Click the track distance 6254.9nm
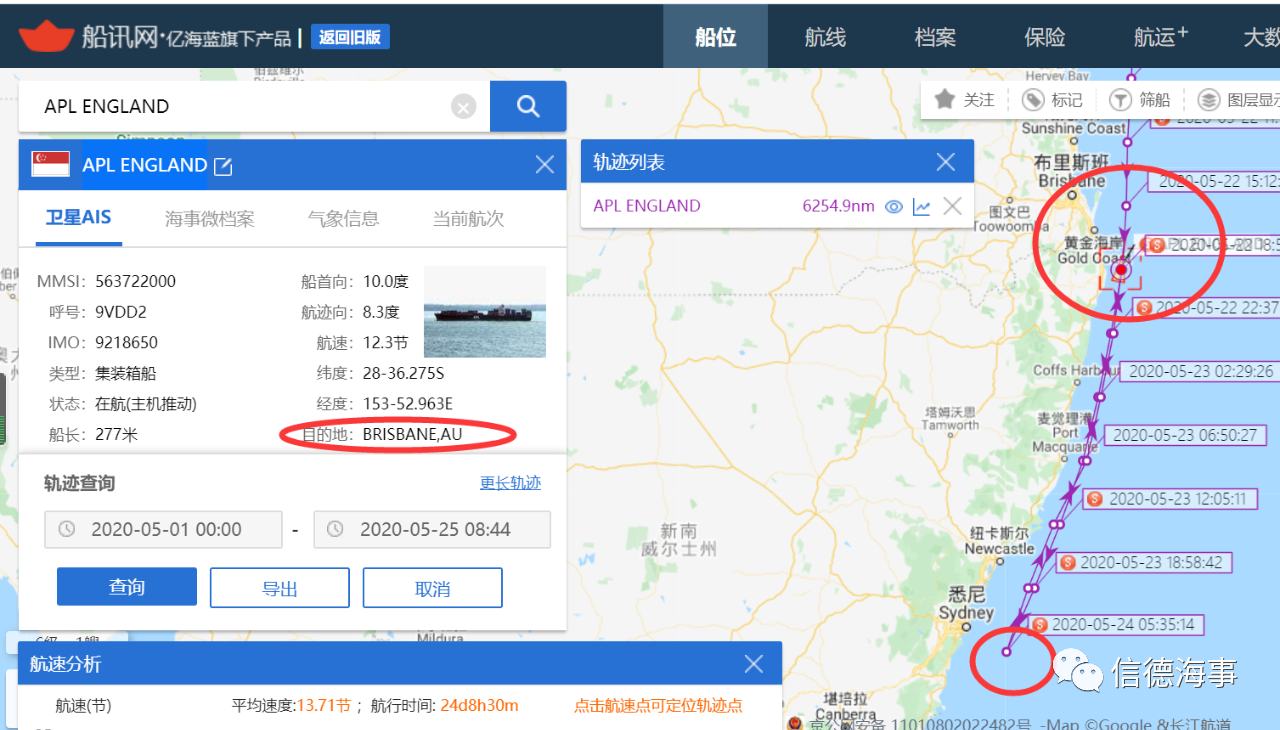The image size is (1280, 730). pos(838,206)
